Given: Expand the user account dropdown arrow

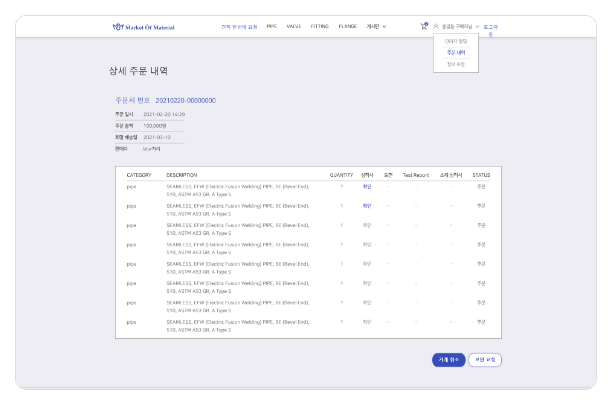Looking at the screenshot, I should point(477,27).
